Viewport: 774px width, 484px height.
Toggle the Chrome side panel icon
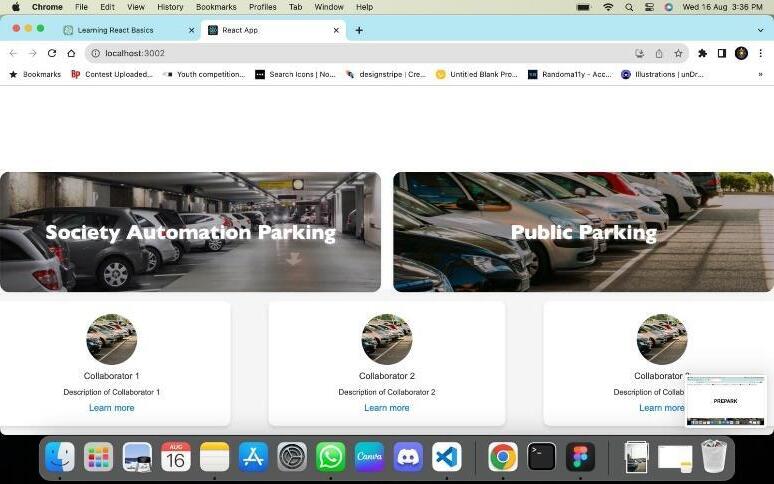(722, 53)
